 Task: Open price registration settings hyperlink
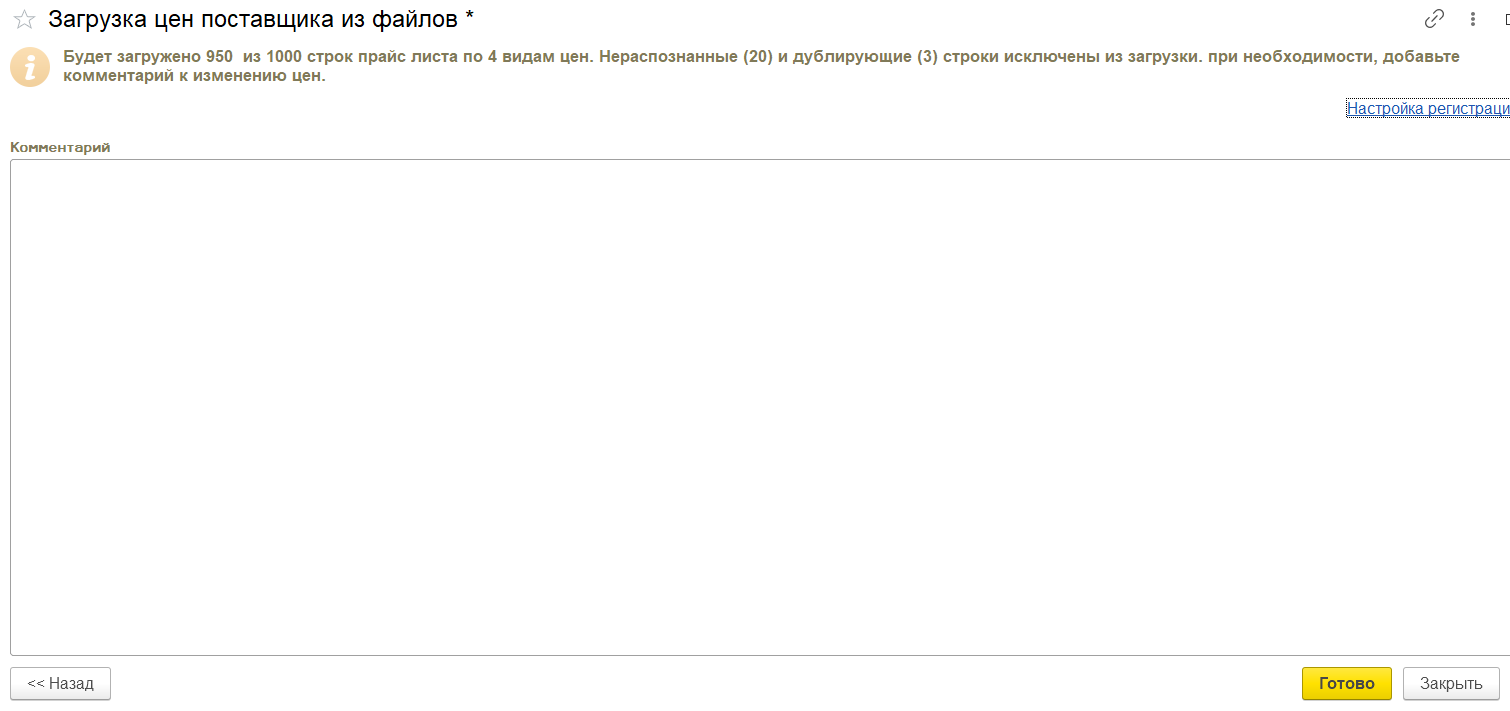tap(1427, 108)
